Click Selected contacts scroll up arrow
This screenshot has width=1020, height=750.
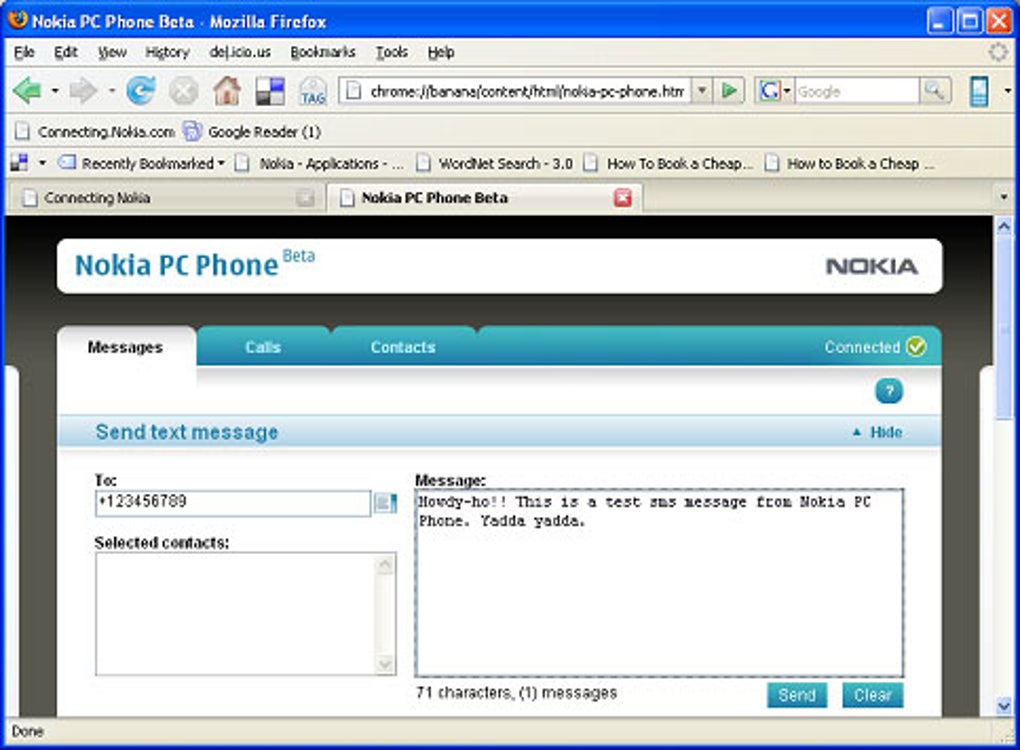point(385,564)
